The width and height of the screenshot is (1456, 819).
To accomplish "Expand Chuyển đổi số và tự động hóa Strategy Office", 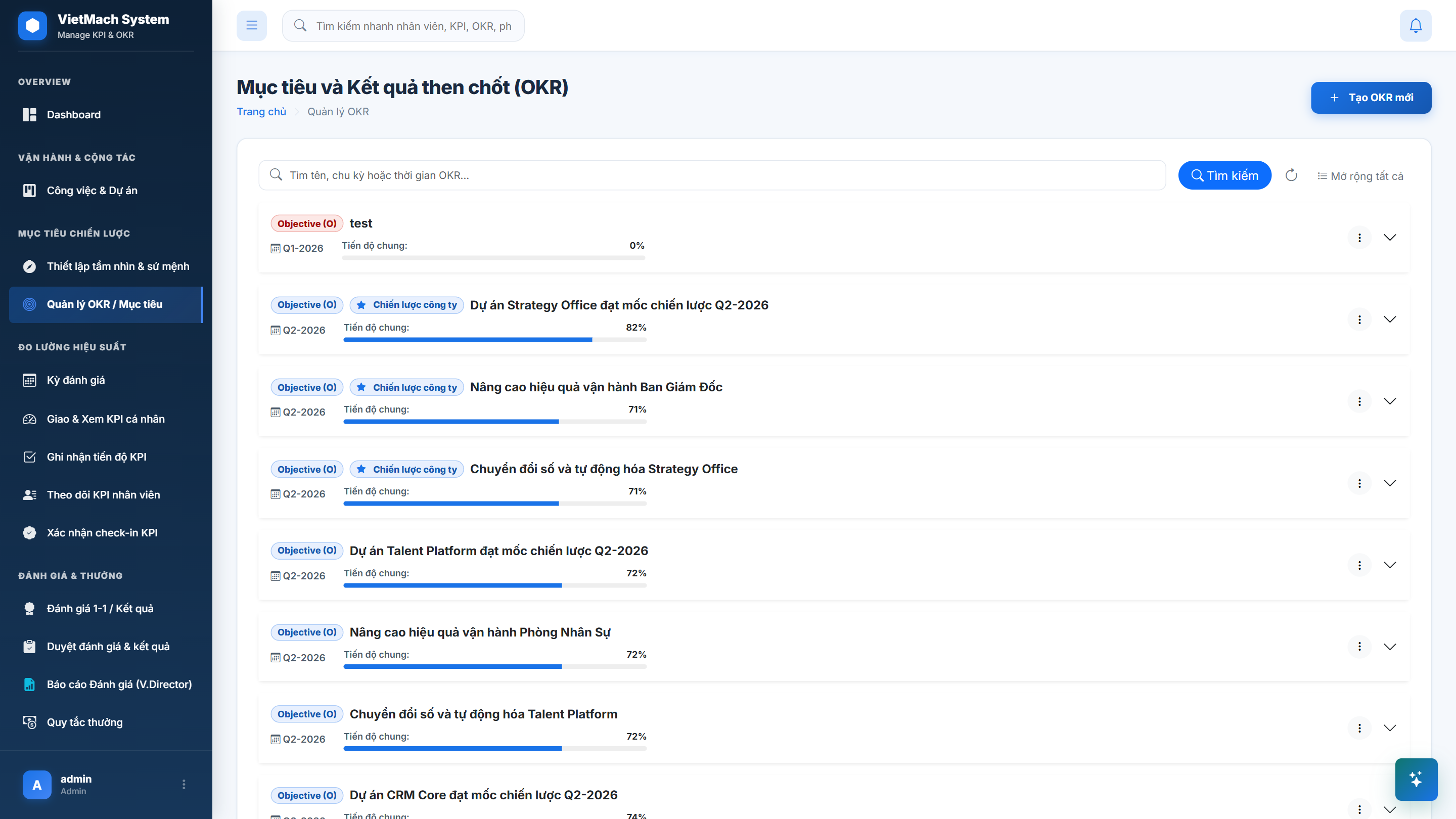I will [x=1390, y=483].
